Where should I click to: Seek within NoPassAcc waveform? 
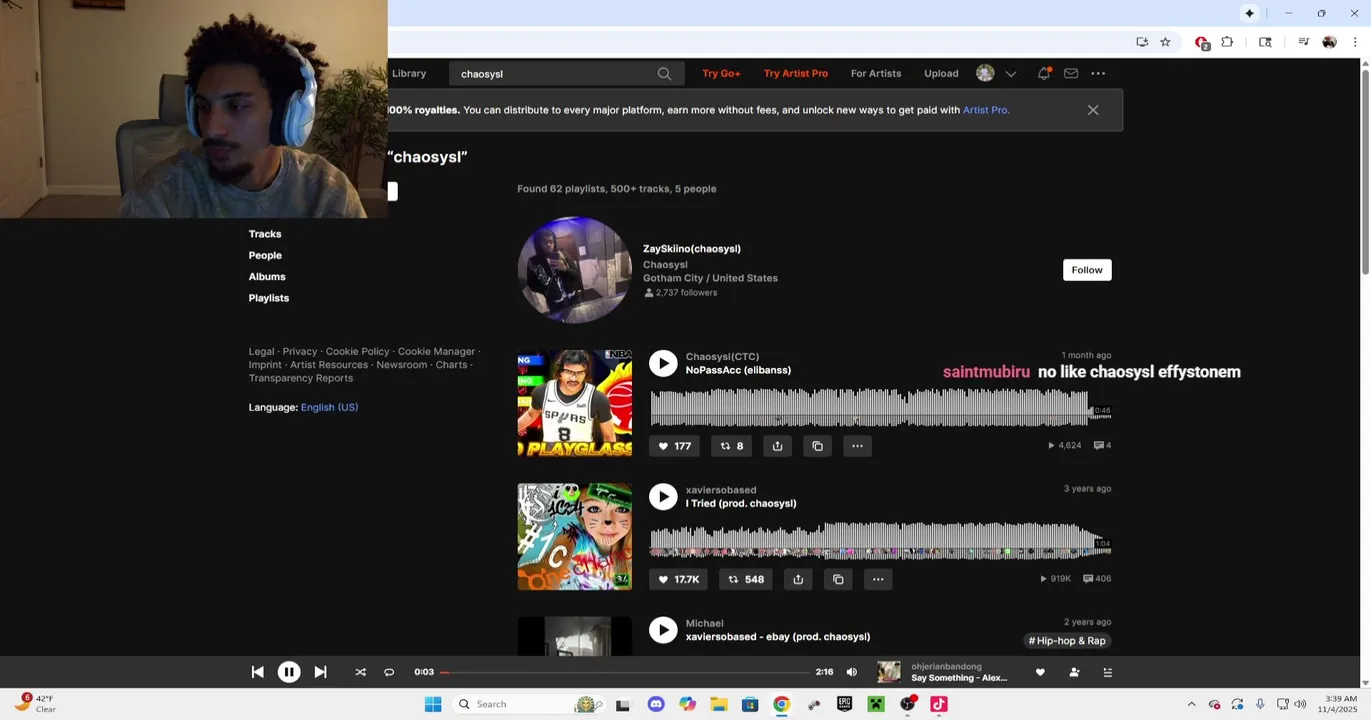880,408
